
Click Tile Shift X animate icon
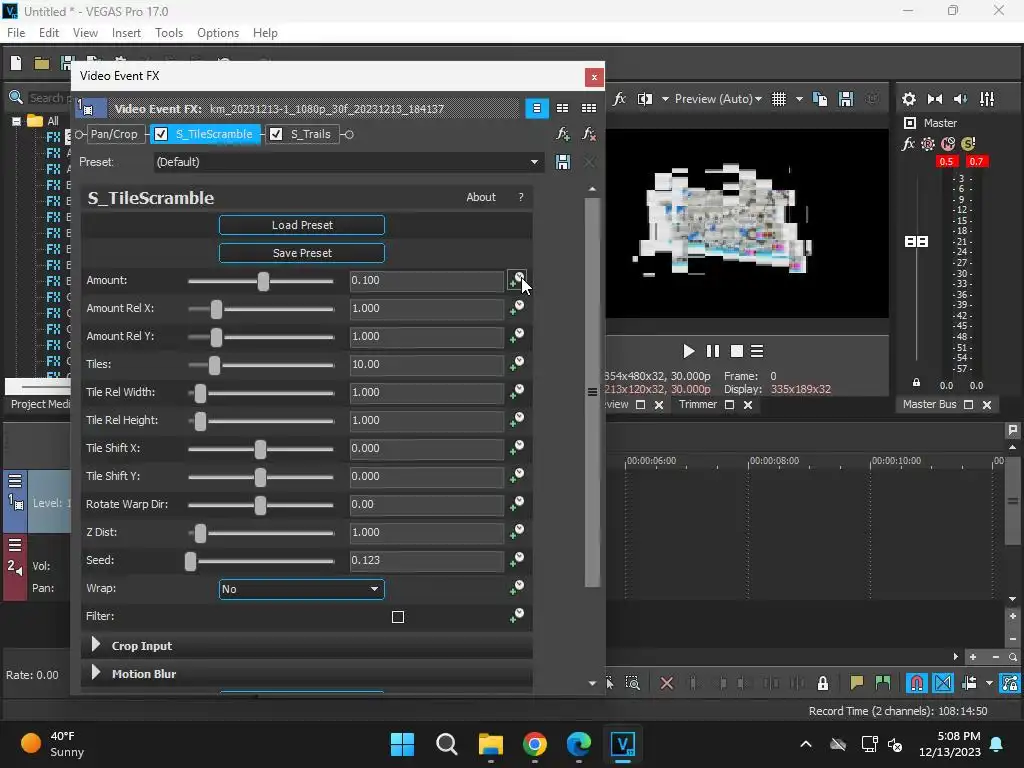pos(517,448)
